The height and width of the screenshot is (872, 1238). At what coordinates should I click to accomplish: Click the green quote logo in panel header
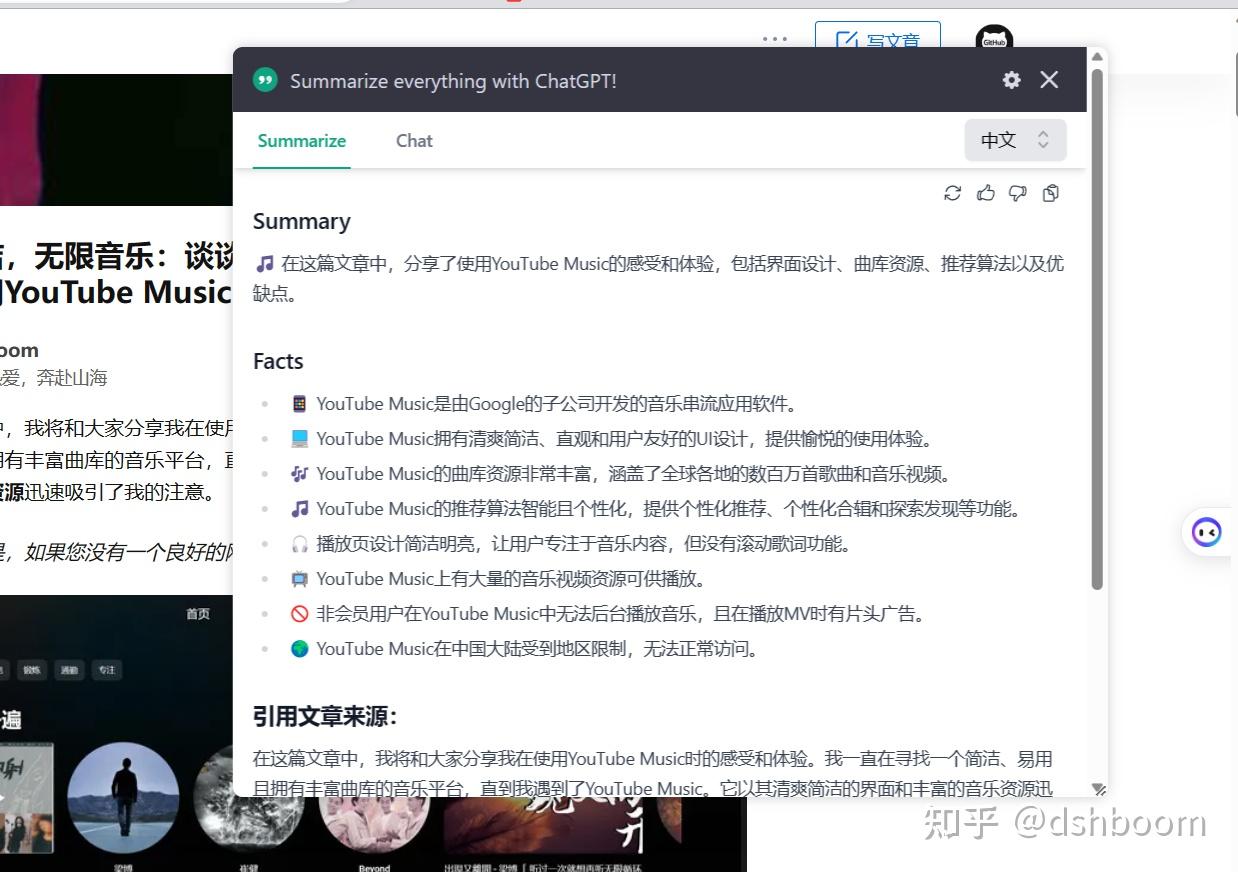[x=265, y=80]
